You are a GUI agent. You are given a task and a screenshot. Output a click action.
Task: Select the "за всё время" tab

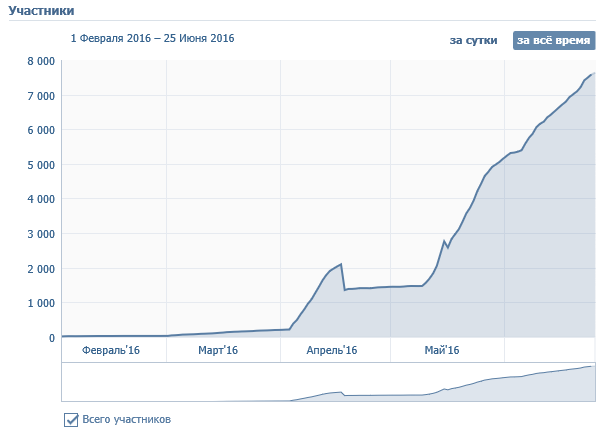(x=553, y=41)
